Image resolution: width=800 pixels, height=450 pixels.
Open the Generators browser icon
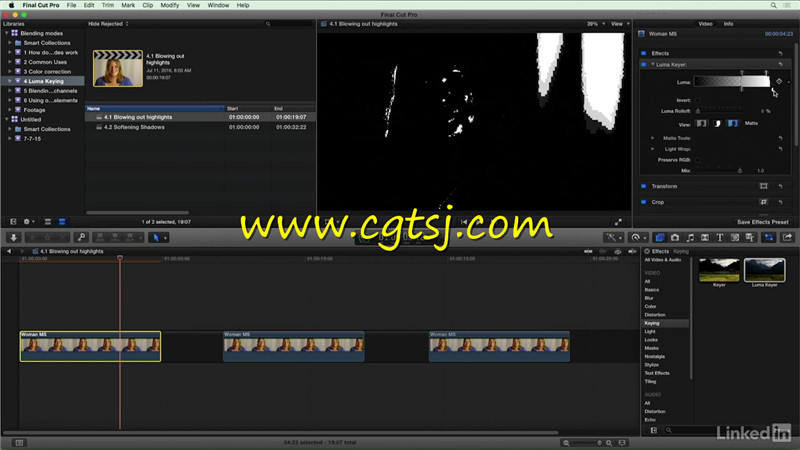735,238
